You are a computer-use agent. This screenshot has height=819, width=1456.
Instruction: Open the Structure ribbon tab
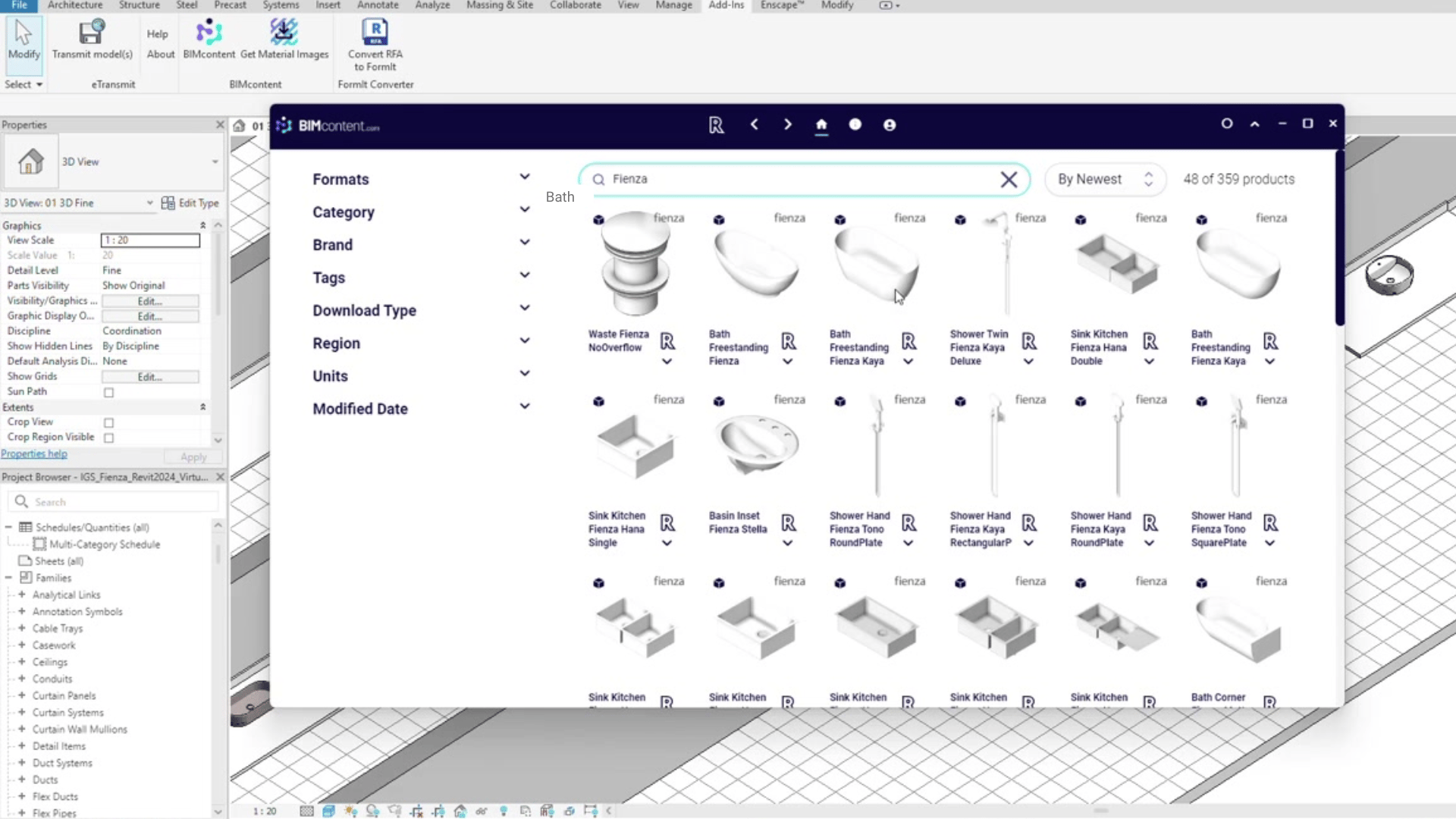139,5
